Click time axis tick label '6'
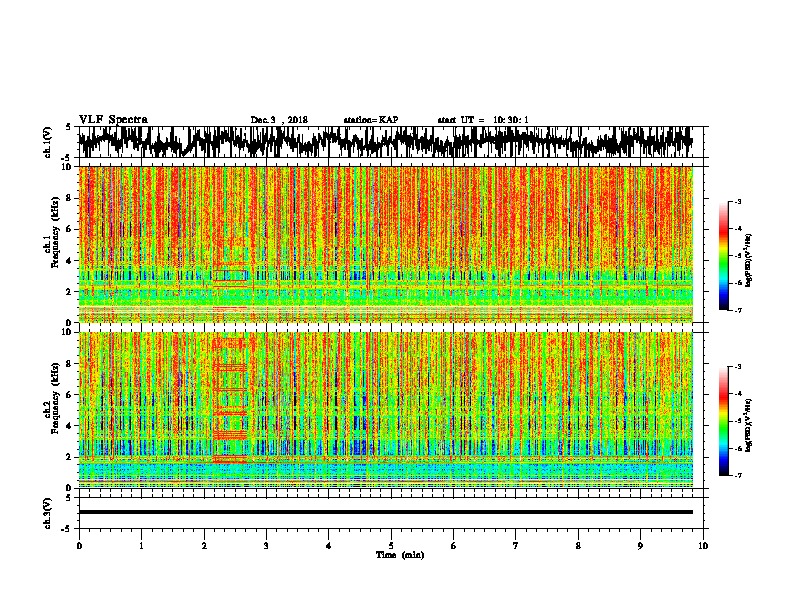 tap(454, 546)
